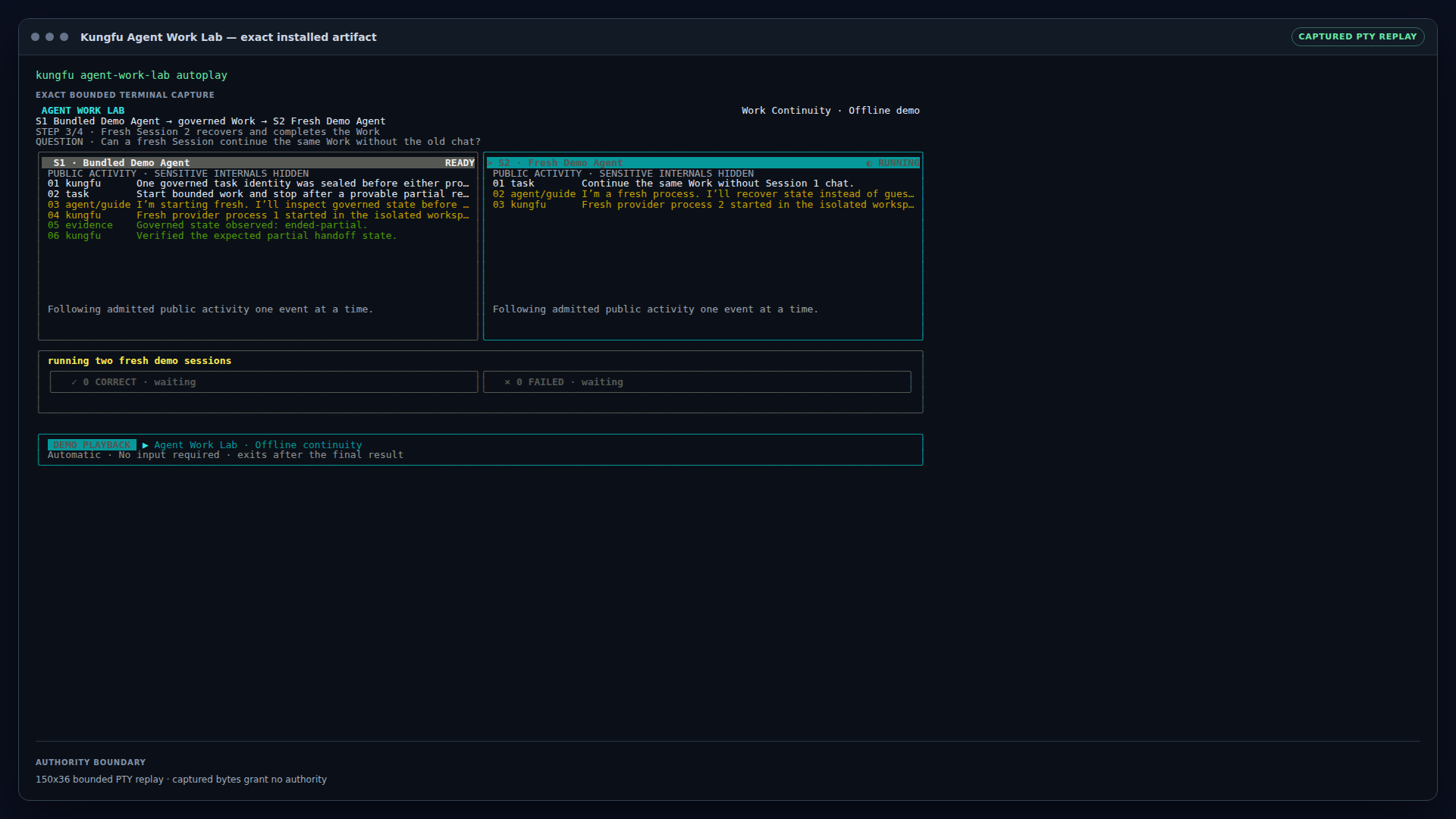Click S1 row 03 agent/guide
This screenshot has width=1456, height=819.
(259, 205)
